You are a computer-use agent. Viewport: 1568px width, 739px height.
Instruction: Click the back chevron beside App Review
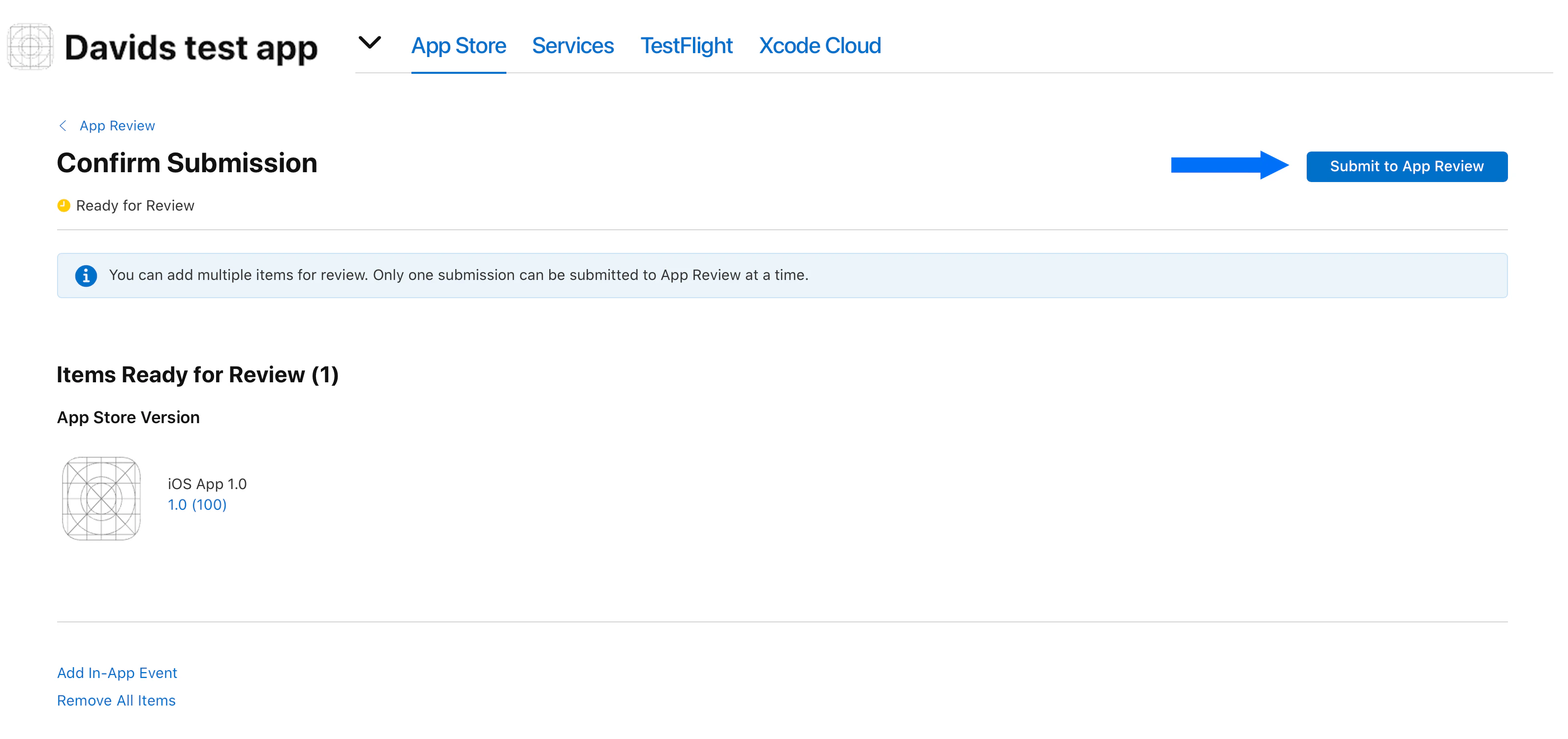[63, 125]
